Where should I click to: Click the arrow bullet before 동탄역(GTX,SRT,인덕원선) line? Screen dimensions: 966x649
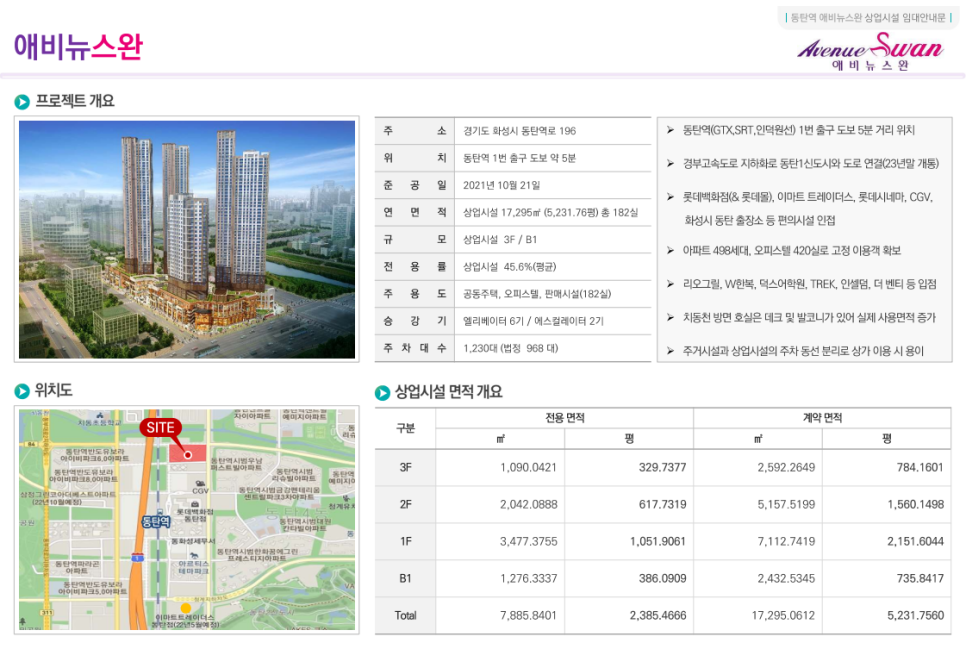[670, 130]
